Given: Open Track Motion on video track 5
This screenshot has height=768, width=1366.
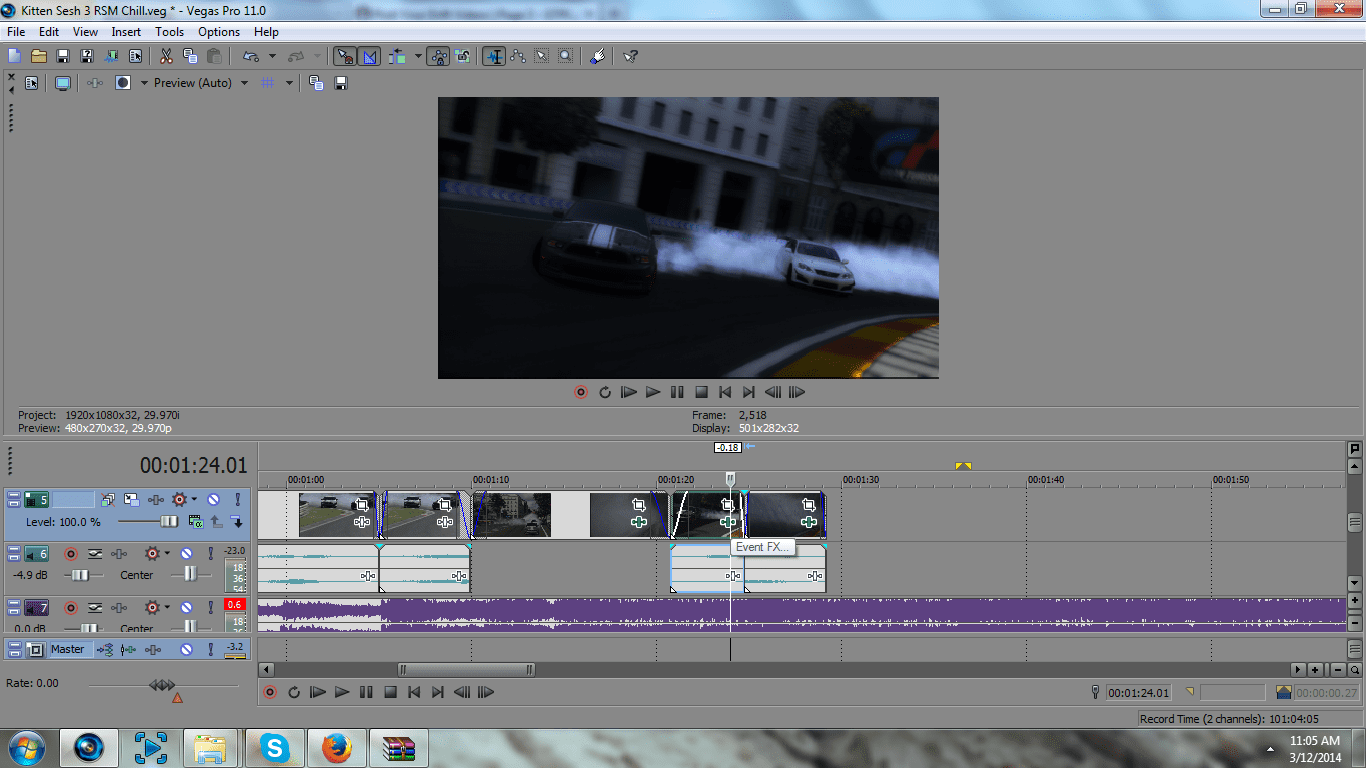Looking at the screenshot, I should (x=132, y=499).
